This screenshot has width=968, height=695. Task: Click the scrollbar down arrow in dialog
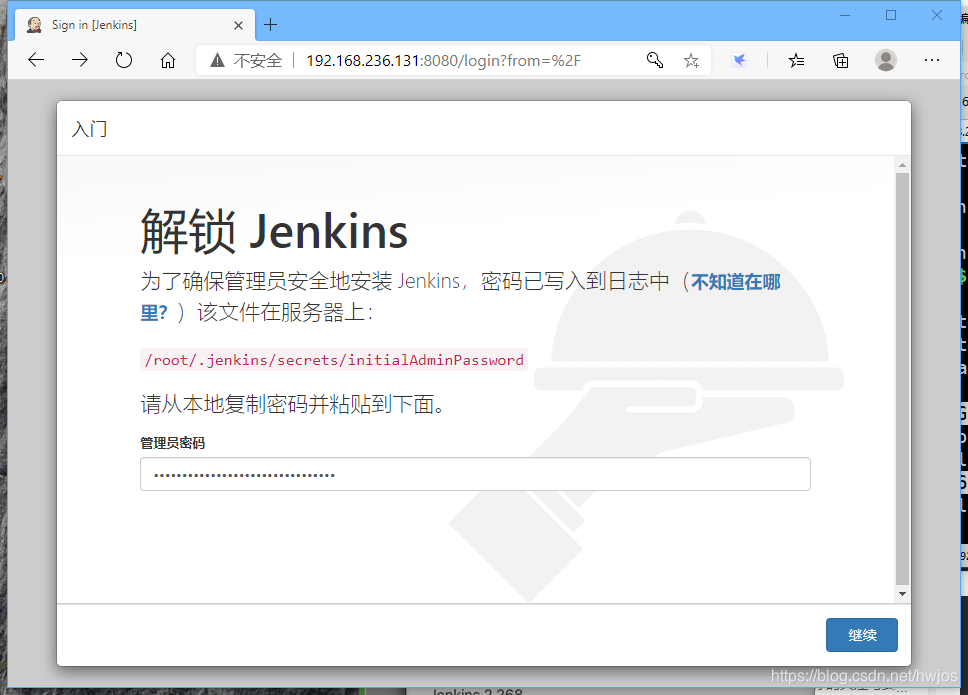coord(903,594)
